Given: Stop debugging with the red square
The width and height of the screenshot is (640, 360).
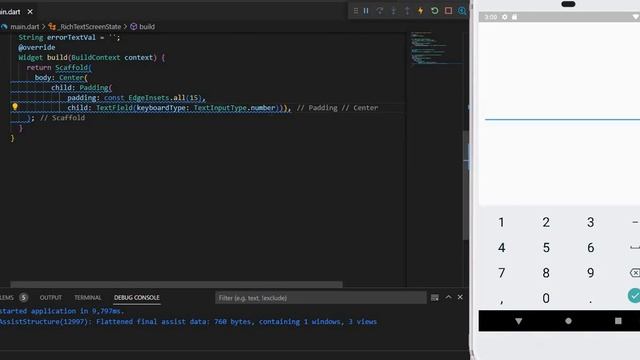Looking at the screenshot, I should [x=448, y=11].
